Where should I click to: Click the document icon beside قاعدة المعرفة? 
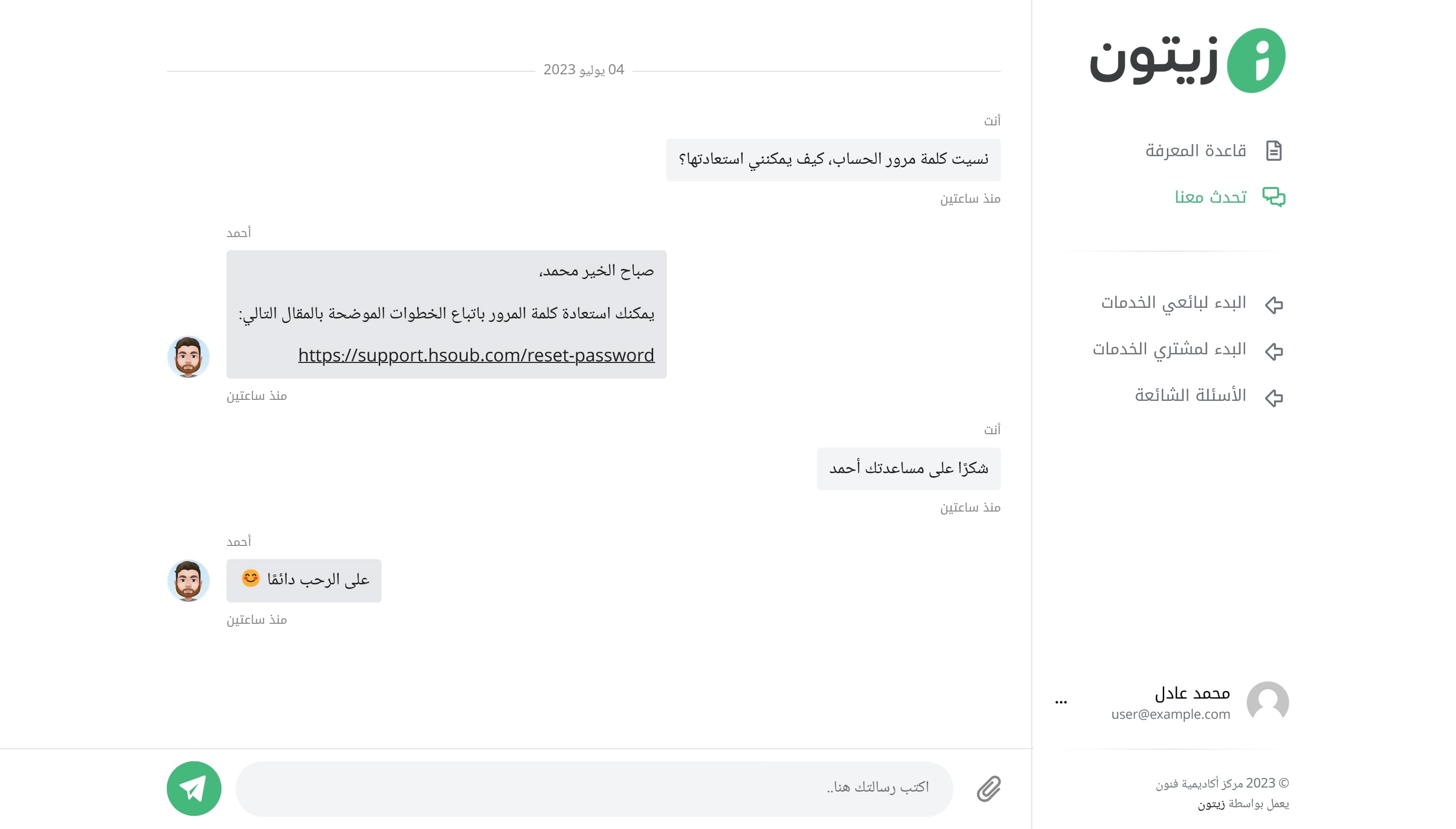(x=1274, y=151)
